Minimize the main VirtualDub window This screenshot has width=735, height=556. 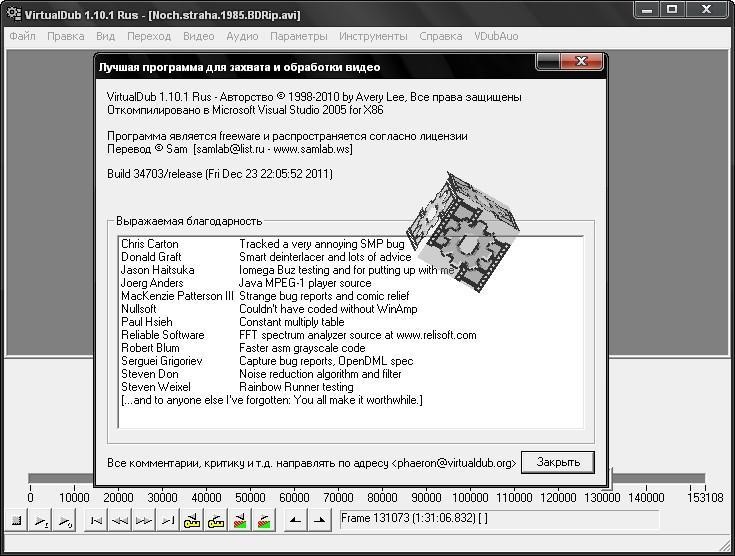[x=647, y=10]
